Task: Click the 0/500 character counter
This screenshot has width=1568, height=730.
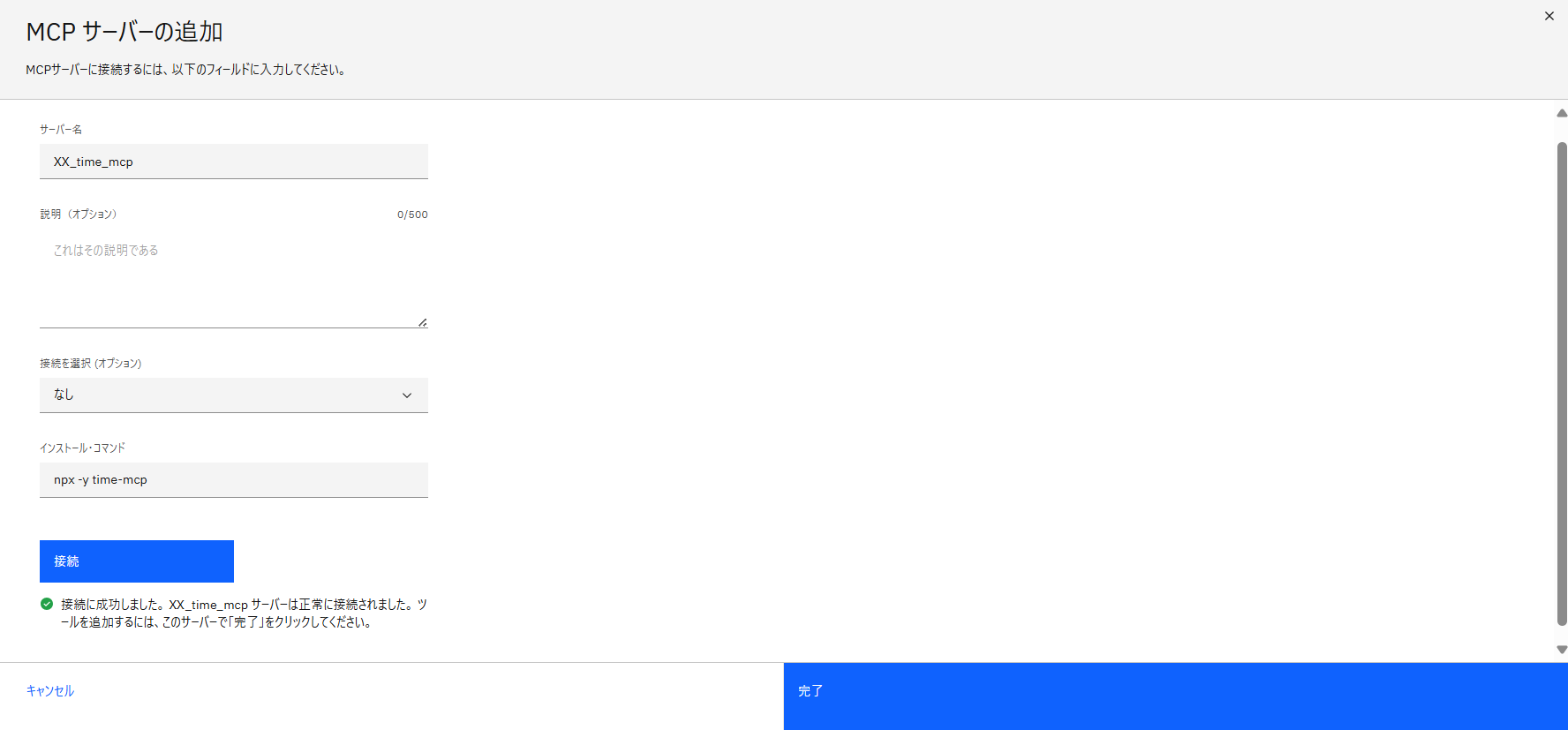Action: [412, 214]
